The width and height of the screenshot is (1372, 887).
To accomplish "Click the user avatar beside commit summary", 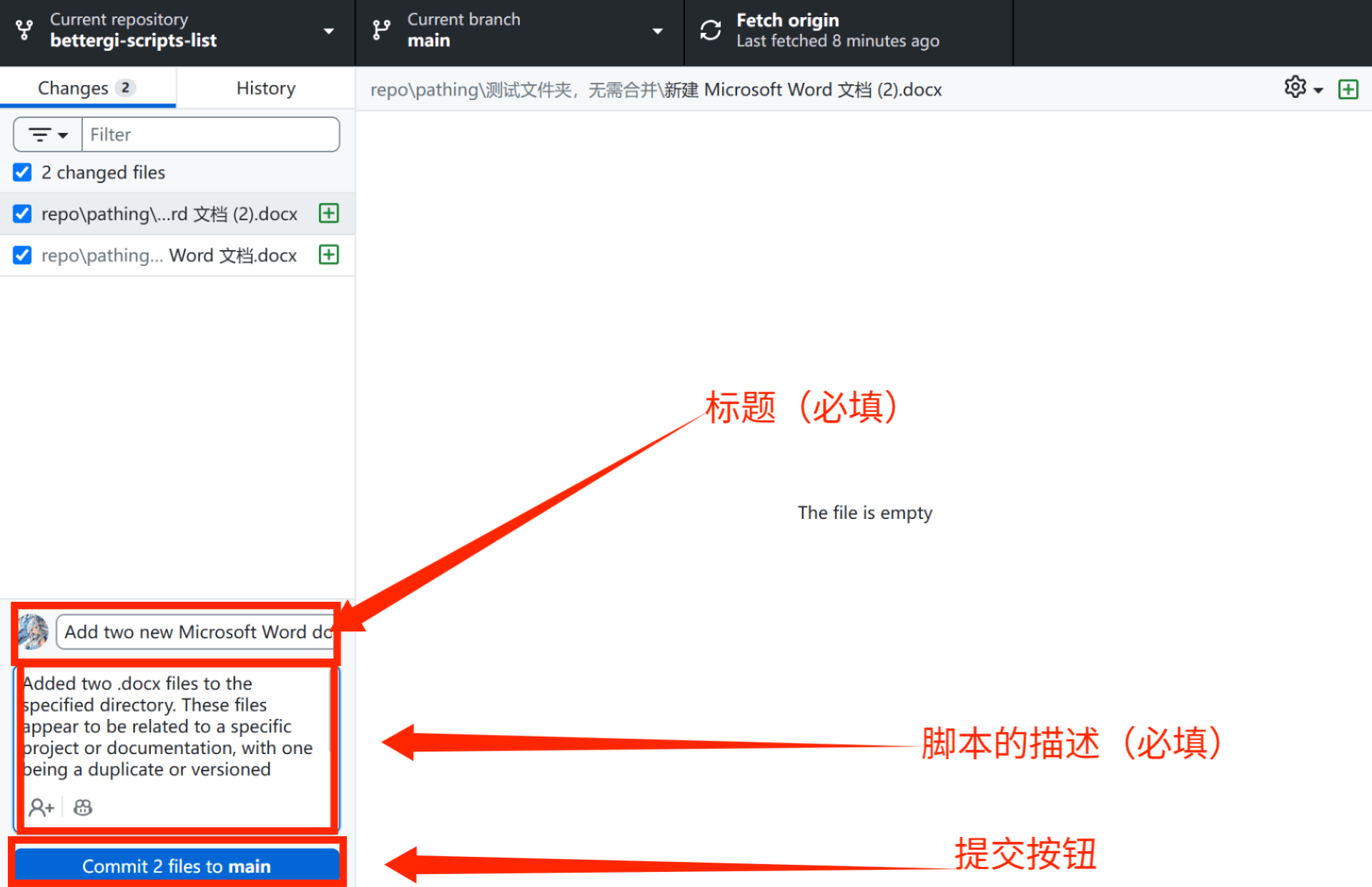I will [33, 632].
